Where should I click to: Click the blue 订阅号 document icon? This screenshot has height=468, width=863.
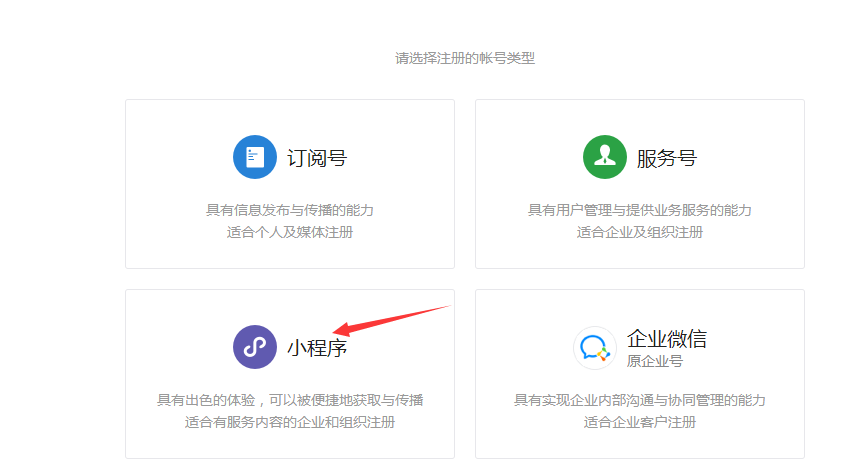click(x=255, y=157)
